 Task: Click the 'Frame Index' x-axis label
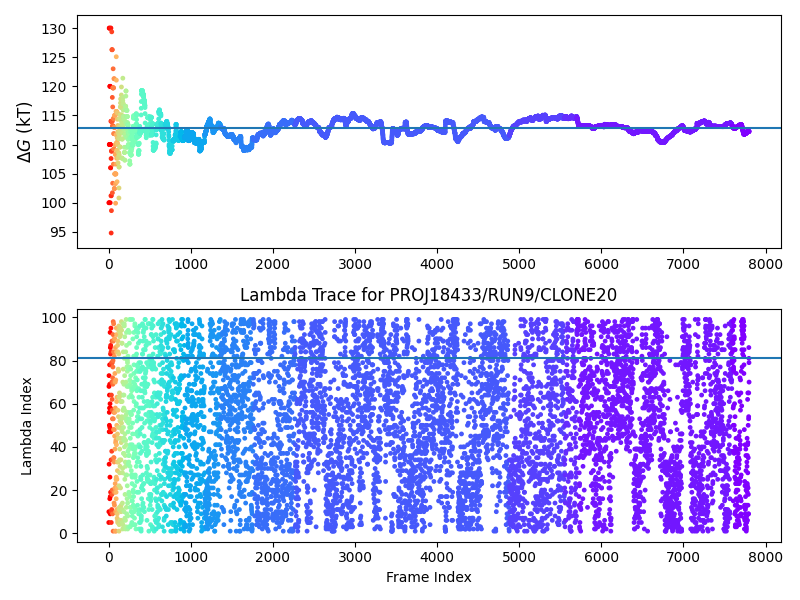click(428, 577)
